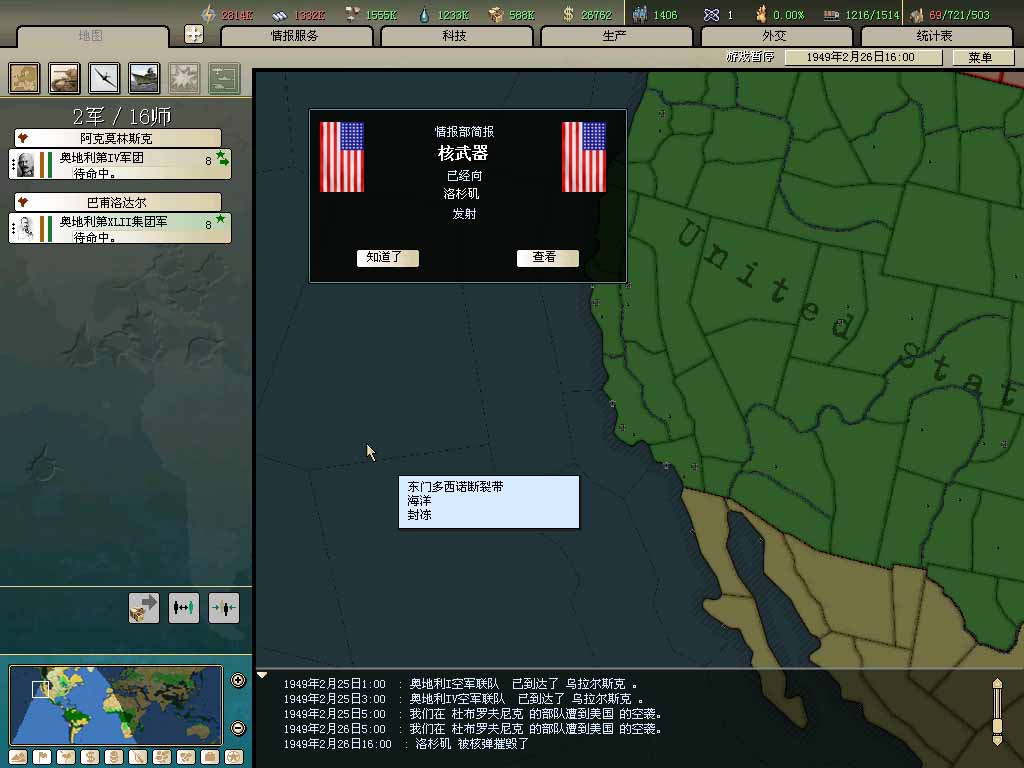Viewport: 1024px width, 768px height.
Task: Click the general portrait for 奥地利第IV军团
Action: pyautogui.click(x=25, y=165)
